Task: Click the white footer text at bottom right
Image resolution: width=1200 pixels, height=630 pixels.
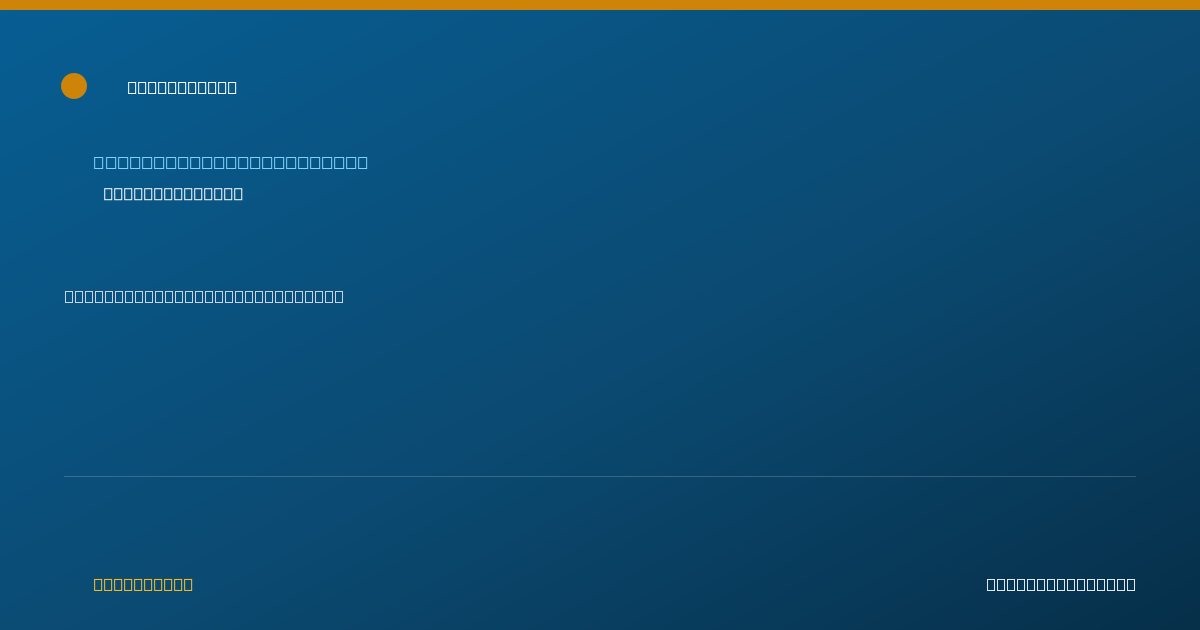Action: tap(1061, 584)
